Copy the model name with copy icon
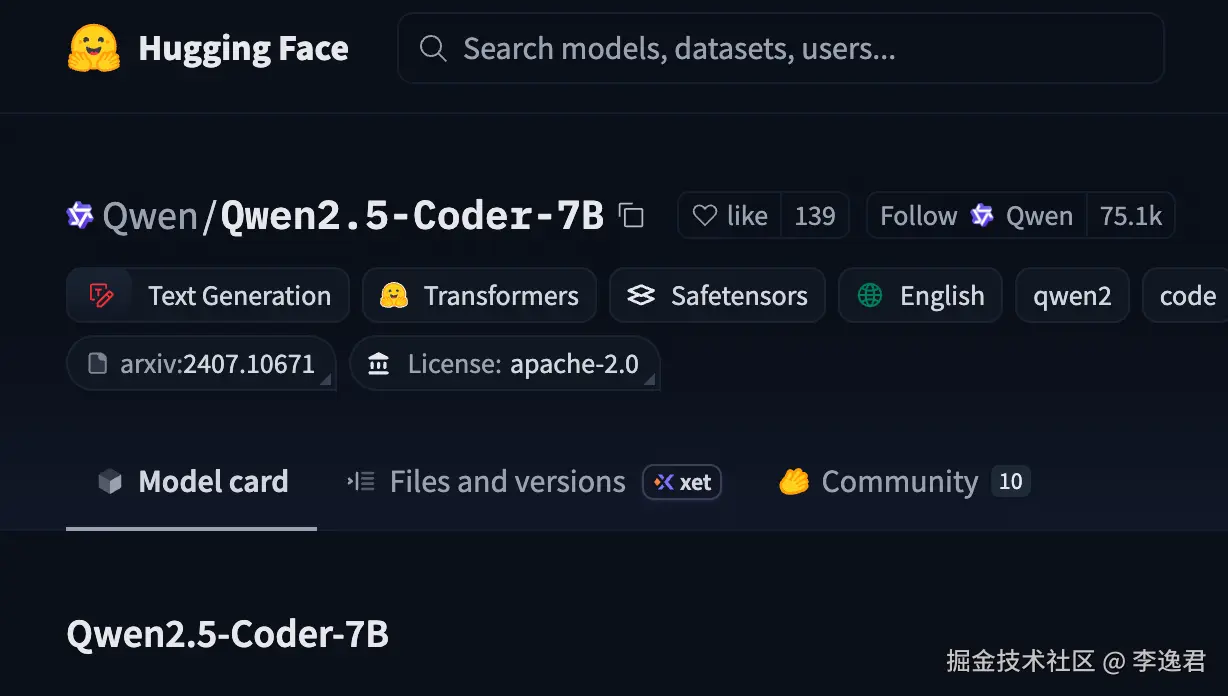 [x=631, y=215]
